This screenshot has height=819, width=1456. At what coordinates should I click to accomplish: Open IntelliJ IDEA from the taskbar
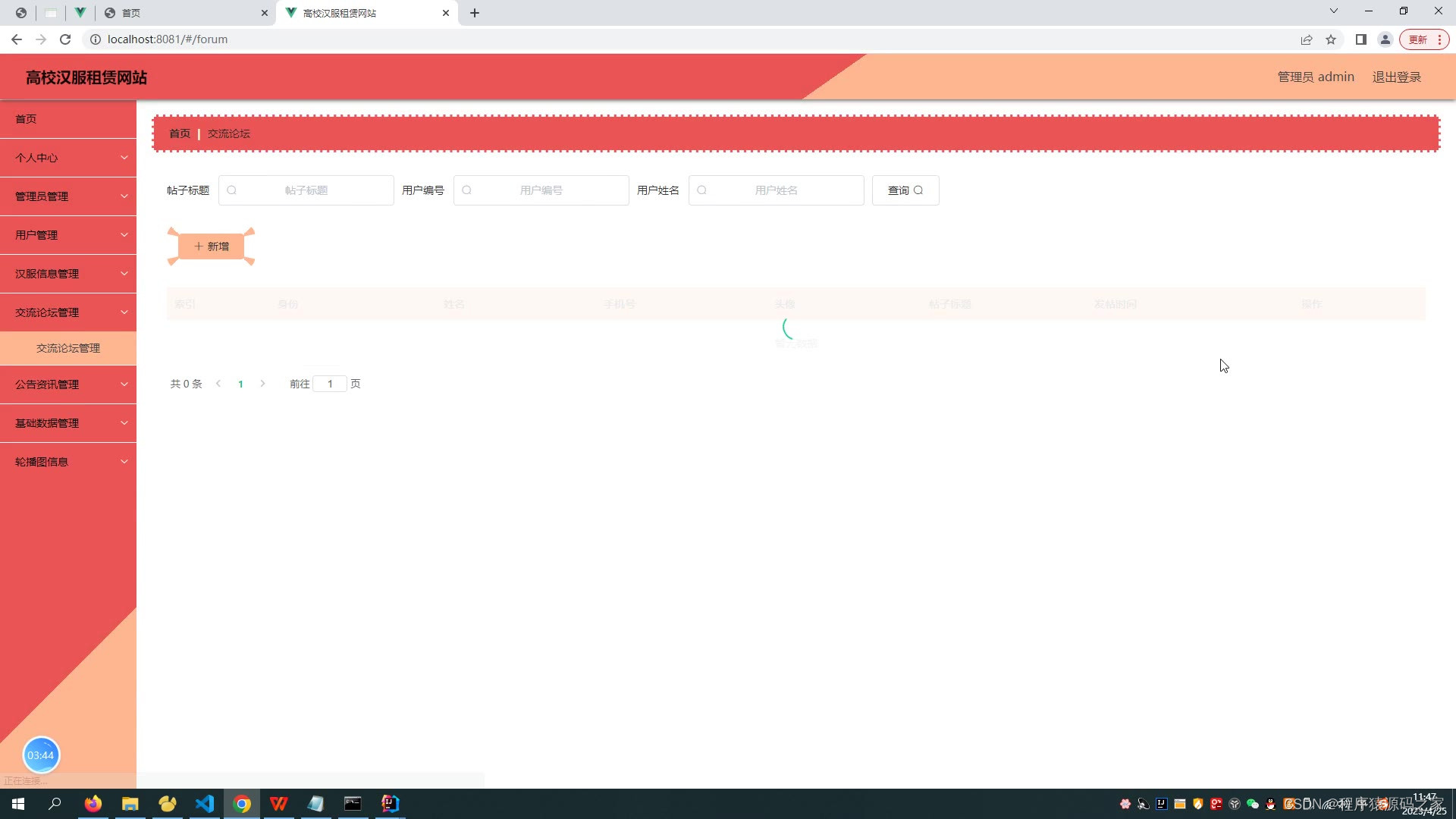(x=391, y=804)
